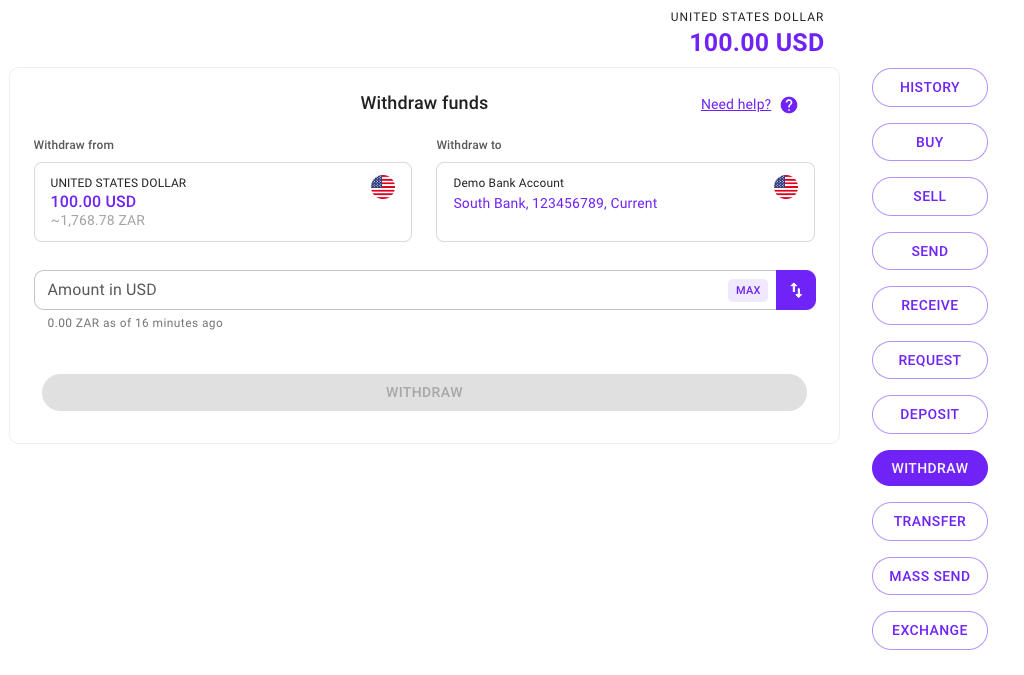Screen dimensions: 1024x675
Task: Switch to the DEPOSIT page
Action: 929,414
